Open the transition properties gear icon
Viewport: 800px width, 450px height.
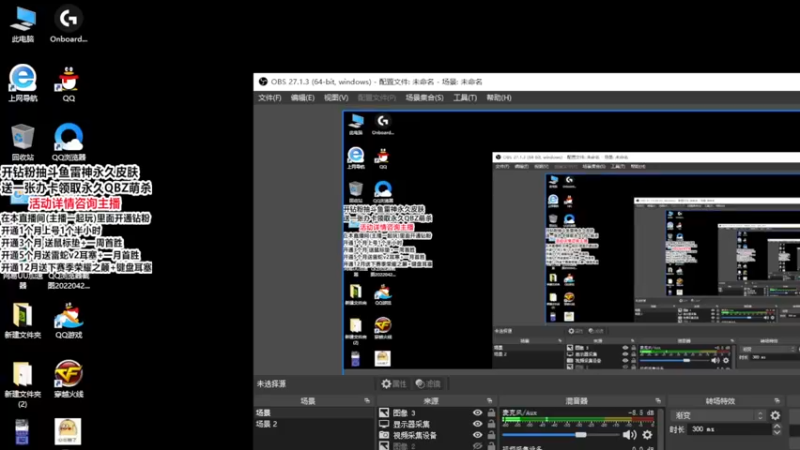point(775,415)
